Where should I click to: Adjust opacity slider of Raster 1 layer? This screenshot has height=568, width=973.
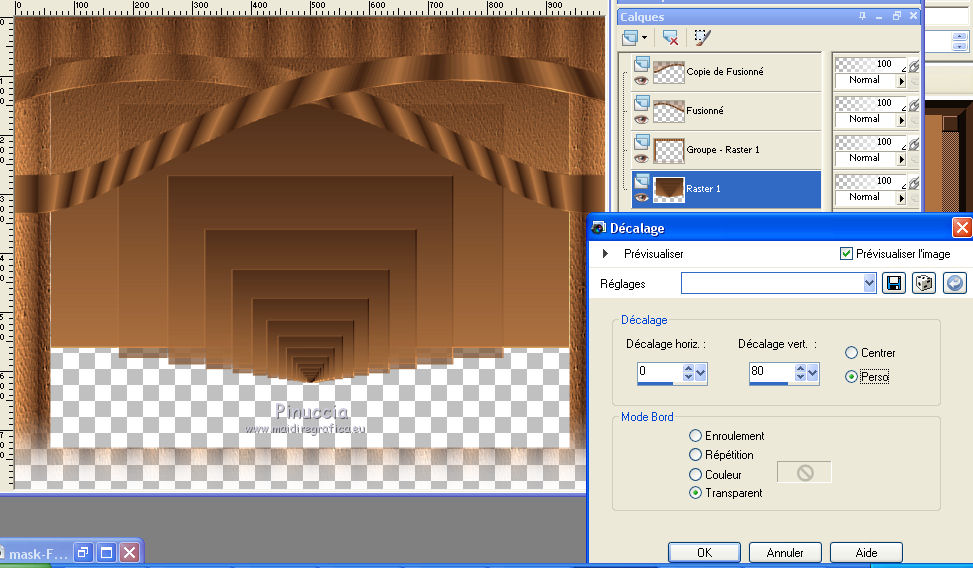coord(870,181)
